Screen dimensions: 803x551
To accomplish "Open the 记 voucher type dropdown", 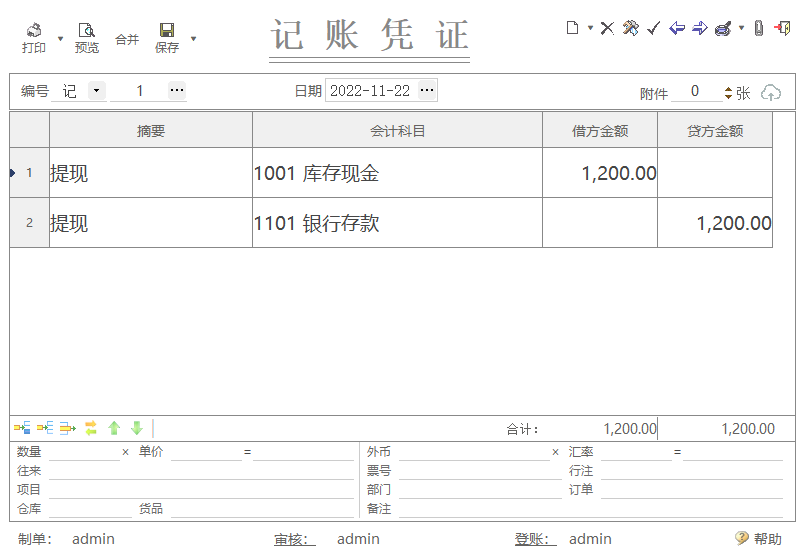I will tap(96, 91).
